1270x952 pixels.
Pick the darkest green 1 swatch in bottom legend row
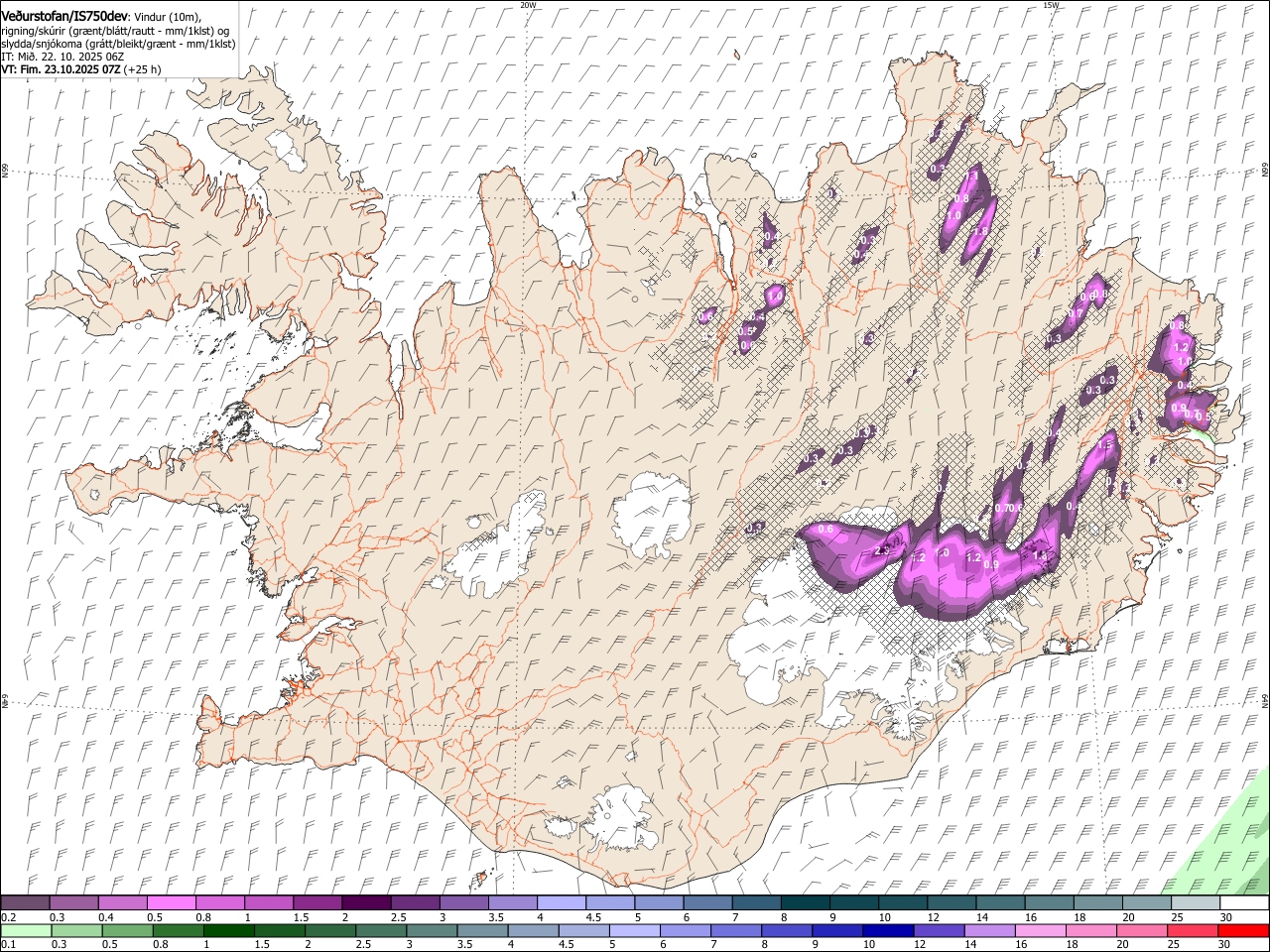coord(228,930)
